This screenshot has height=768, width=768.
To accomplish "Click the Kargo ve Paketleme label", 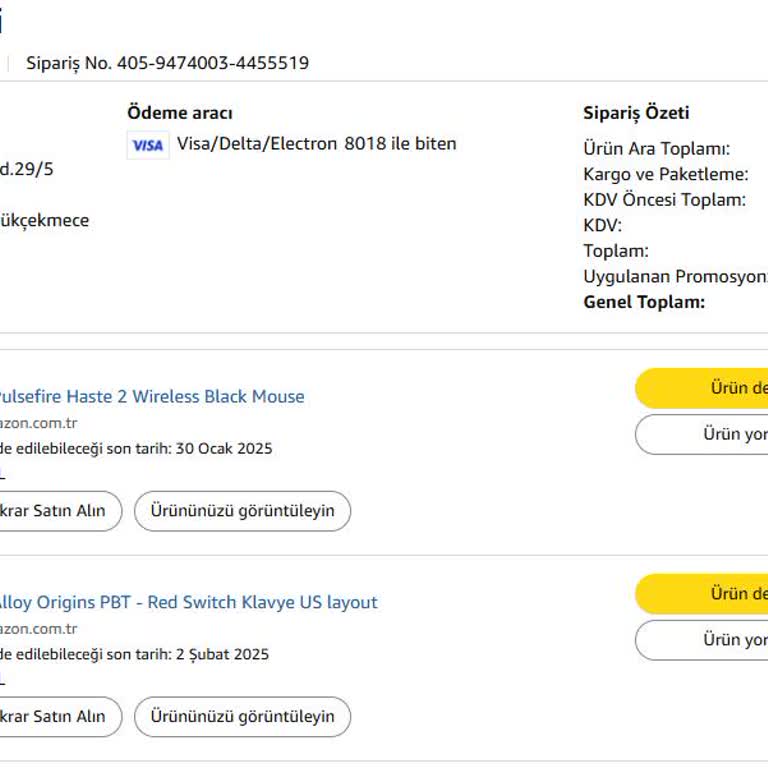I will tap(666, 174).
